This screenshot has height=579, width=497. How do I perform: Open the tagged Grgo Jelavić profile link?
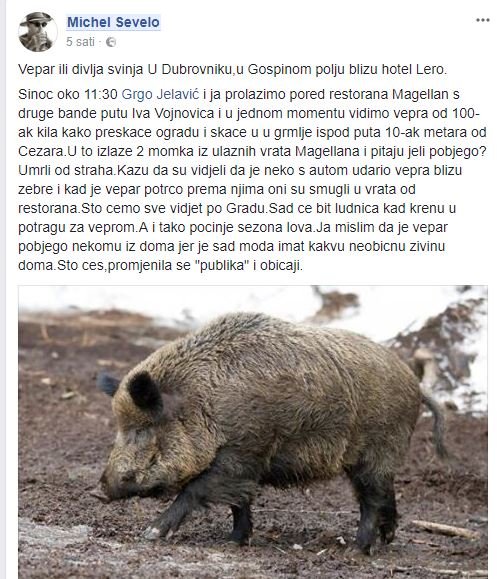coord(160,95)
